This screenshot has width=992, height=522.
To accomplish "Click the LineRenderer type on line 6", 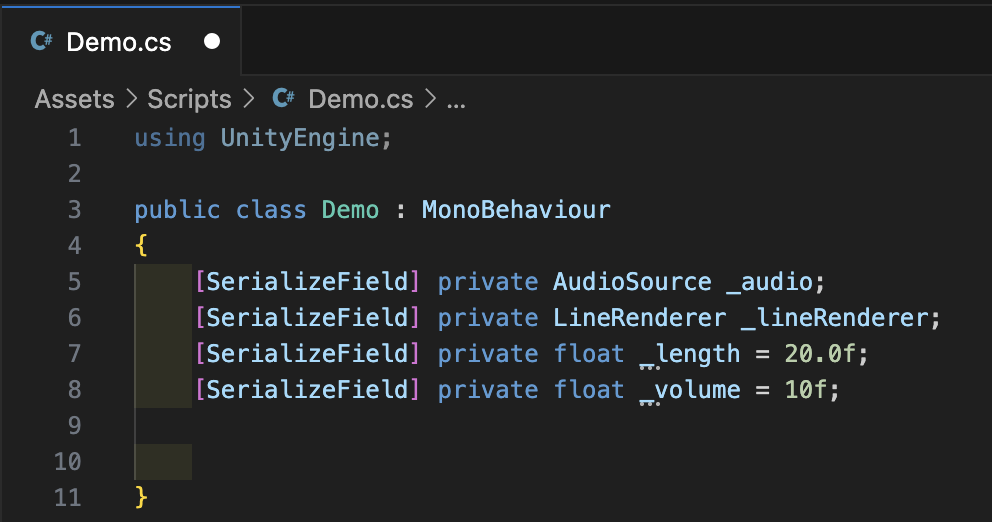I will coord(639,318).
